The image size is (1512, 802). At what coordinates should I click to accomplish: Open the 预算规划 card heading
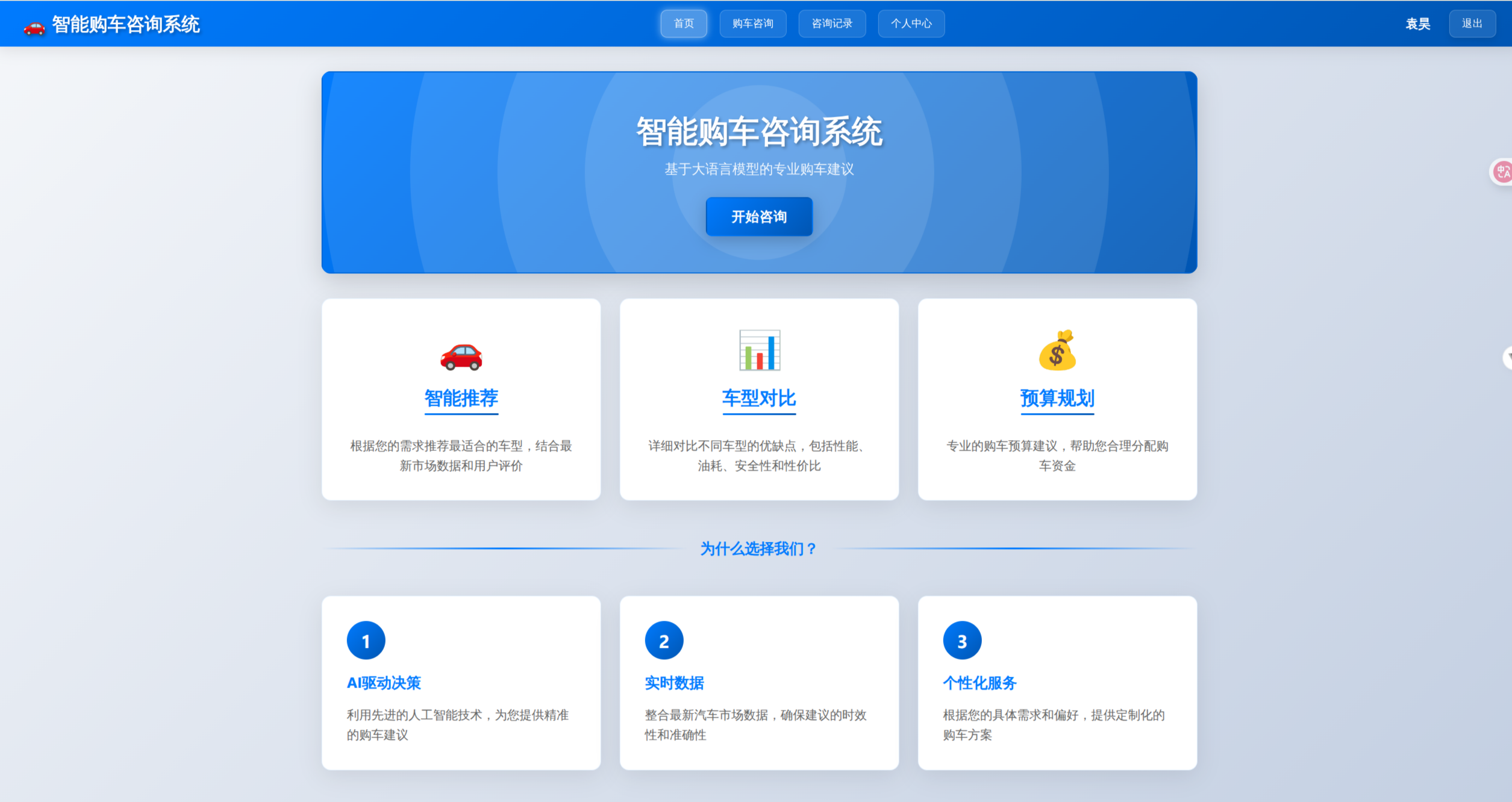pos(1057,398)
